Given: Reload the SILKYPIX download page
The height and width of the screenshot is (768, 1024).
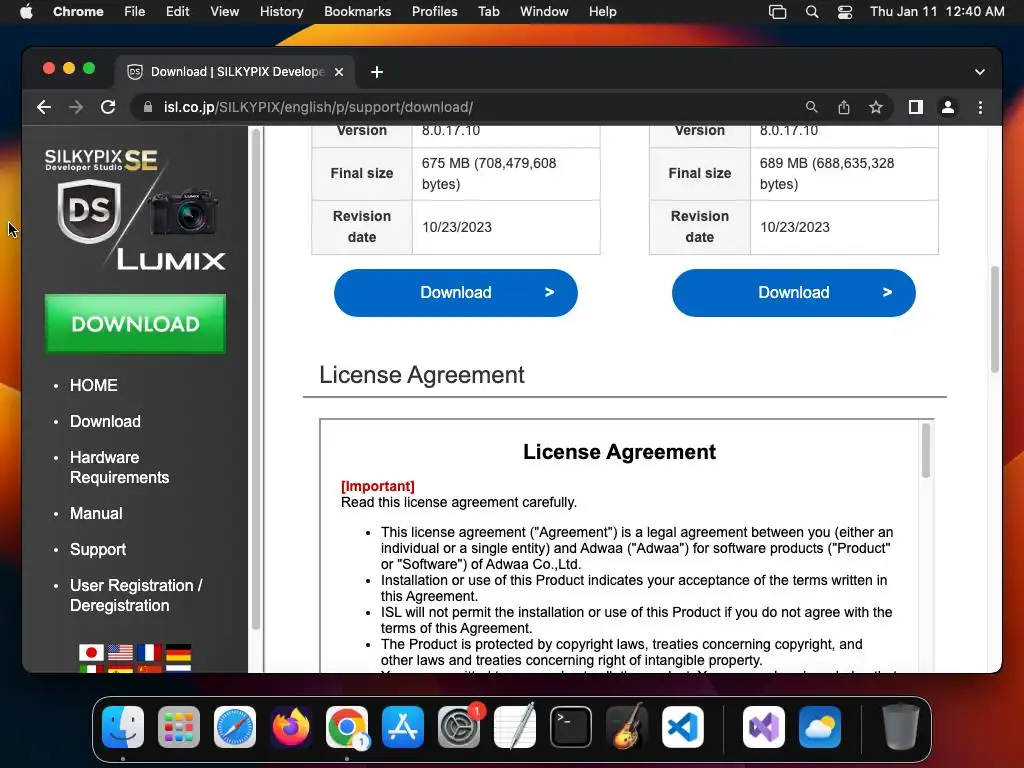Looking at the screenshot, I should click(108, 107).
